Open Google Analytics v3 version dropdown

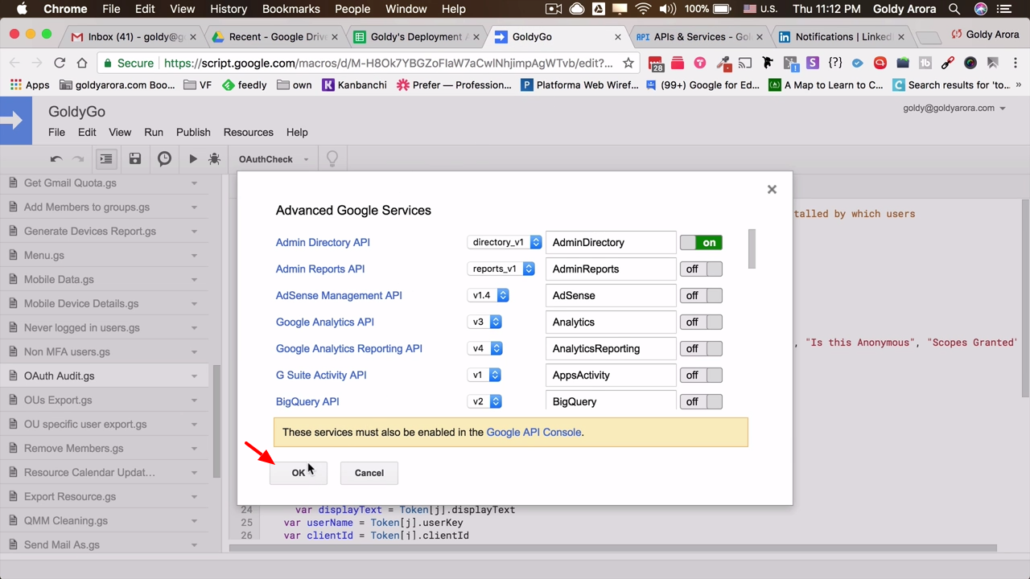point(484,322)
